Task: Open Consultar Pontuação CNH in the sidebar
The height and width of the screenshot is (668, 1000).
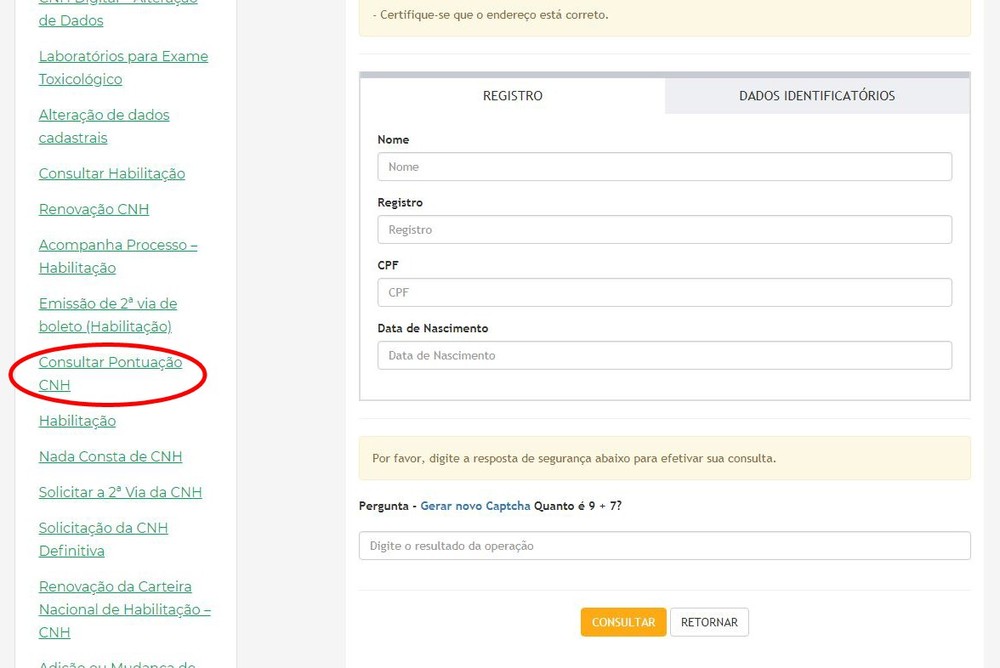Action: pos(108,373)
